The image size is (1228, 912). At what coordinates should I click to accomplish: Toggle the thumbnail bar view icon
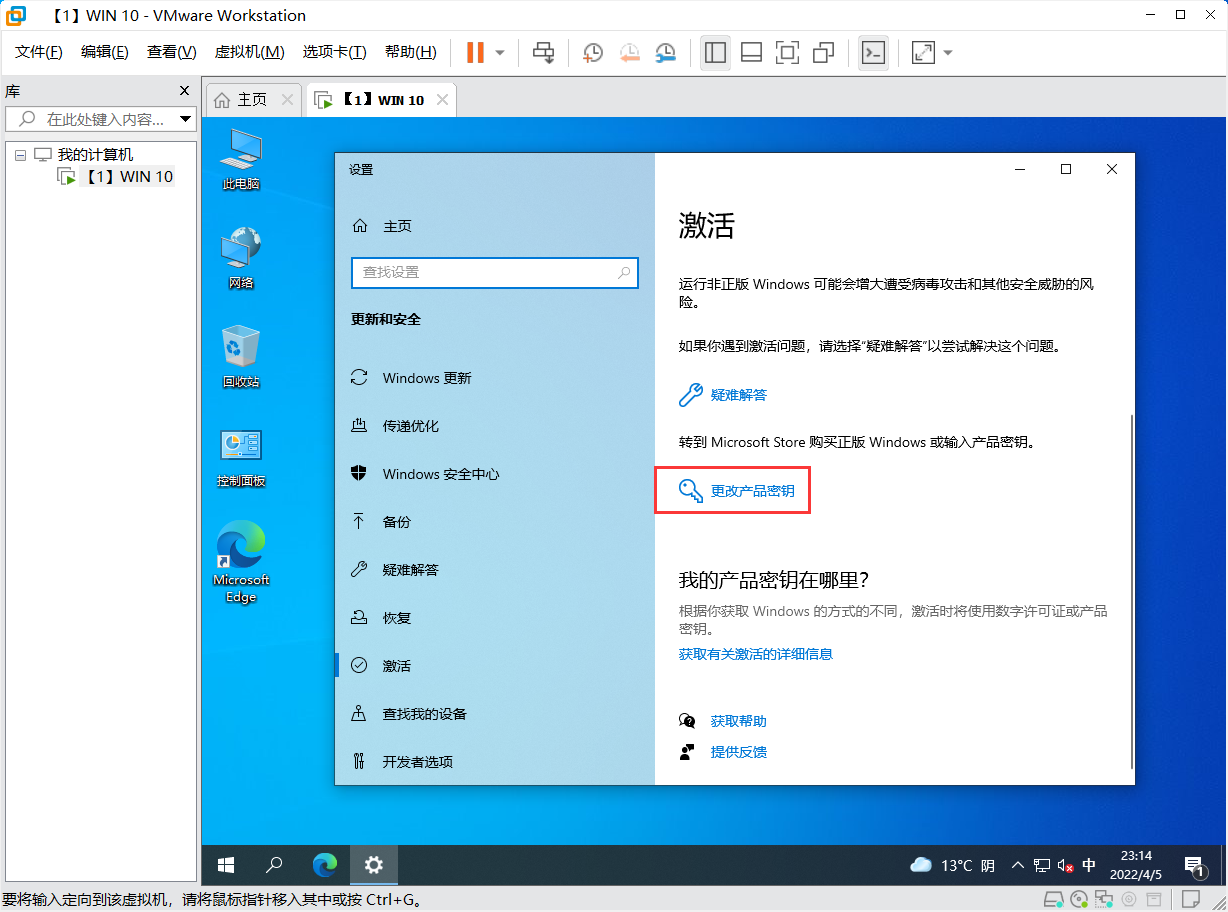(x=752, y=52)
